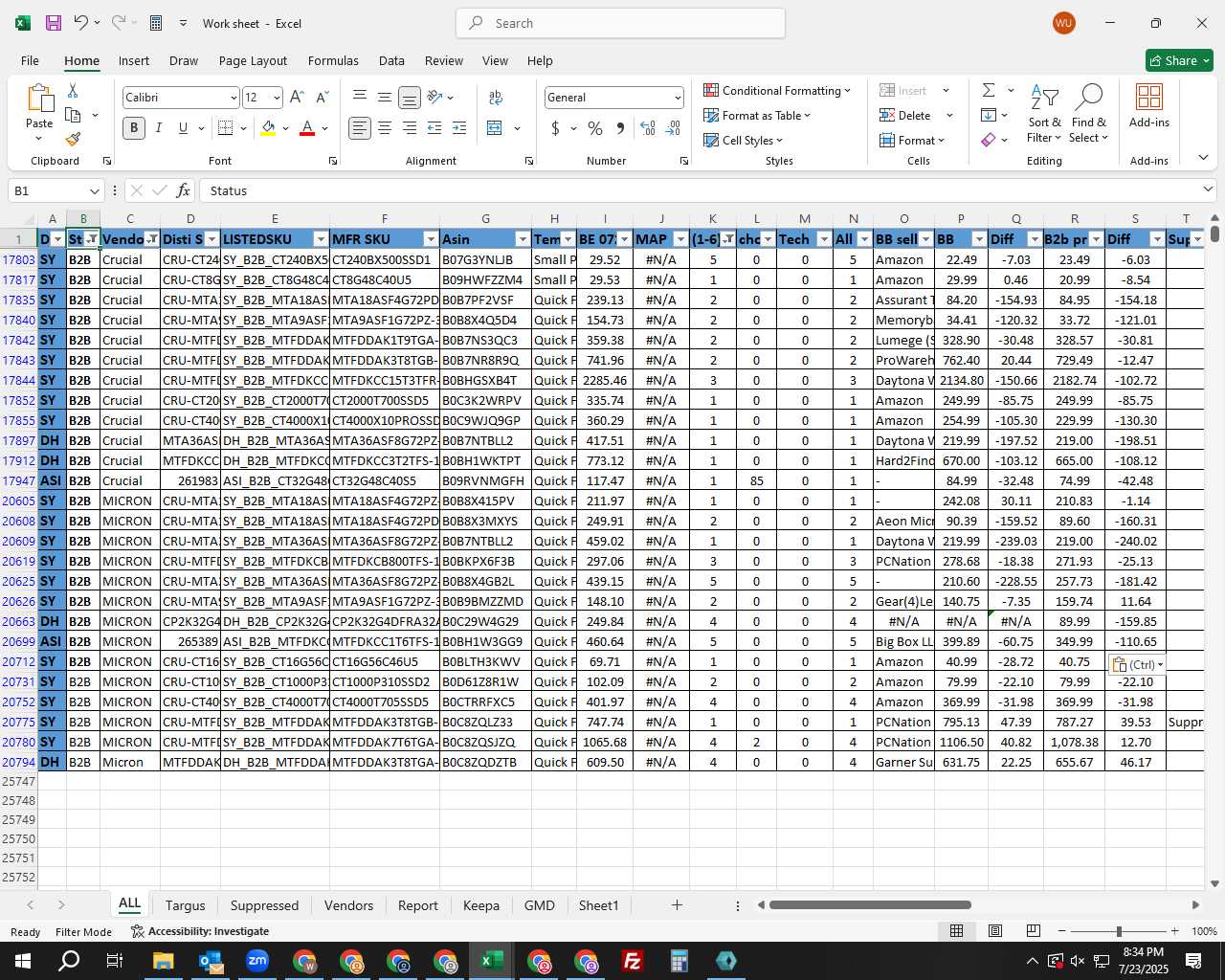Open the Conditional Formatting dropdown
This screenshot has height=980, width=1225.
coord(777,91)
